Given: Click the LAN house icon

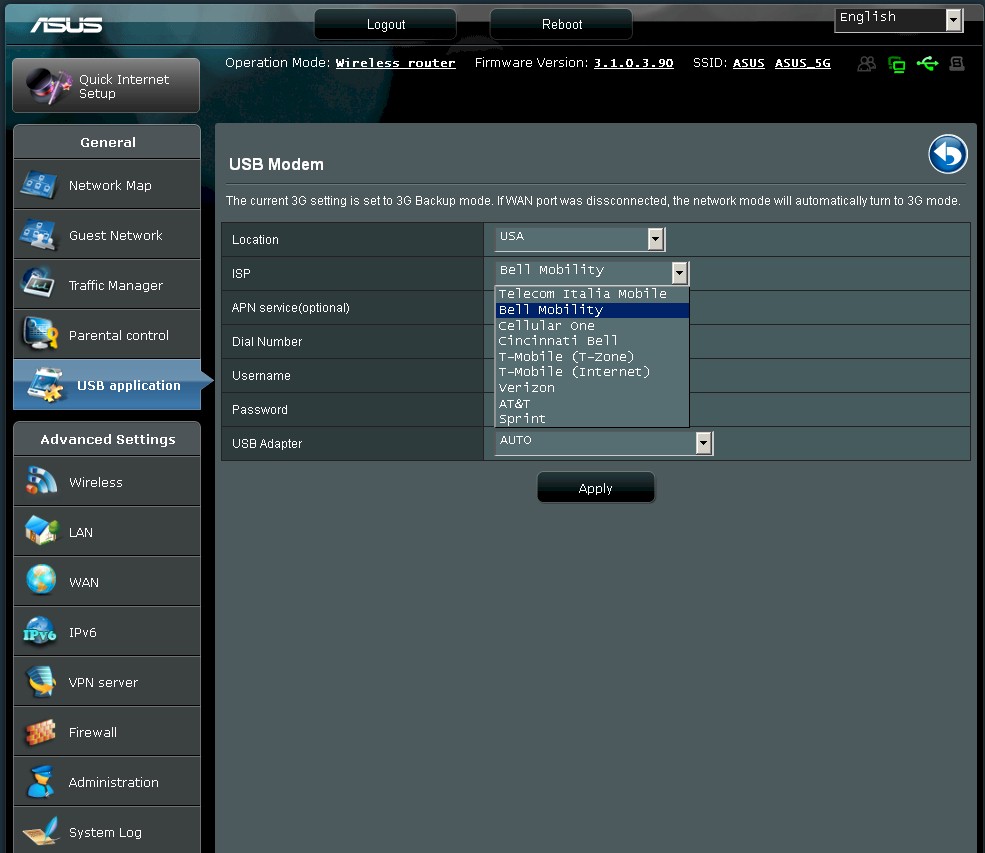Looking at the screenshot, I should pyautogui.click(x=41, y=531).
